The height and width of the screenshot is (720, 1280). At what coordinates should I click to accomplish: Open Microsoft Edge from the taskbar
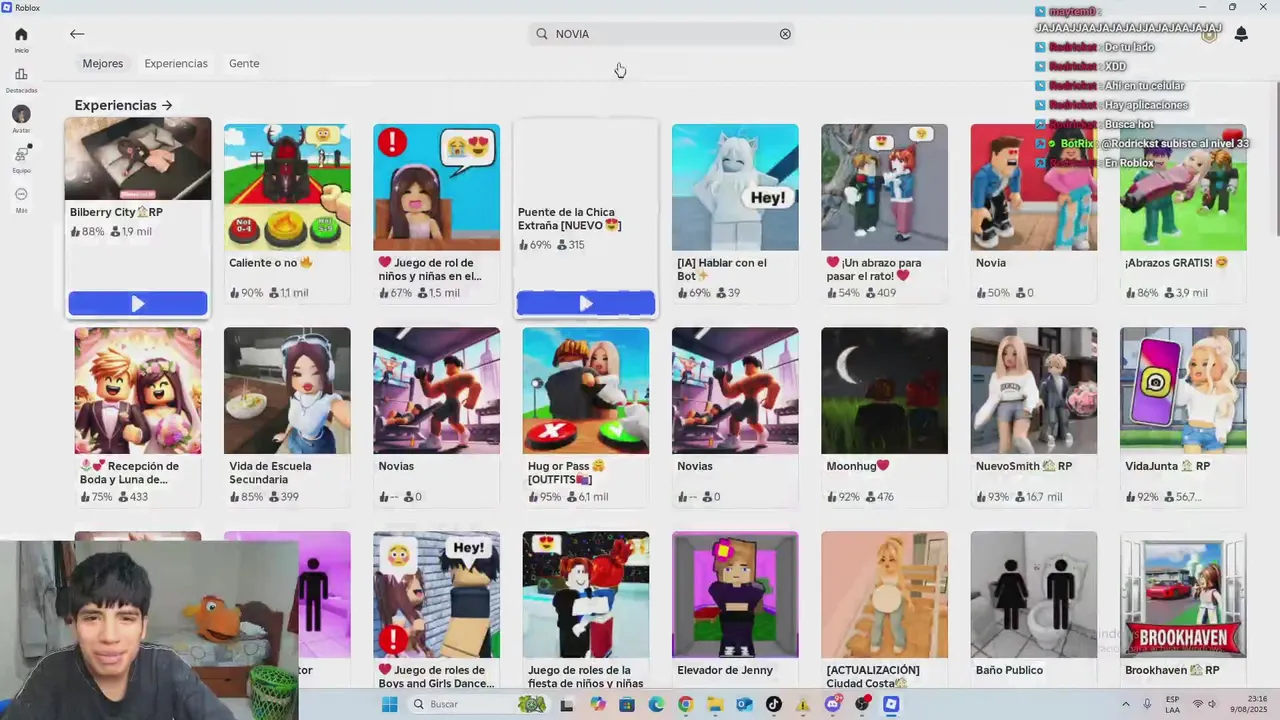click(656, 705)
